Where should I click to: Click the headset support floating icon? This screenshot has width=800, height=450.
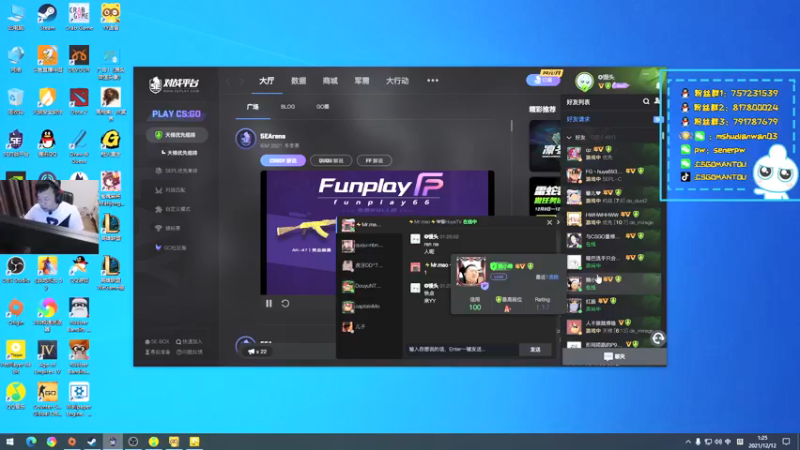[658, 339]
